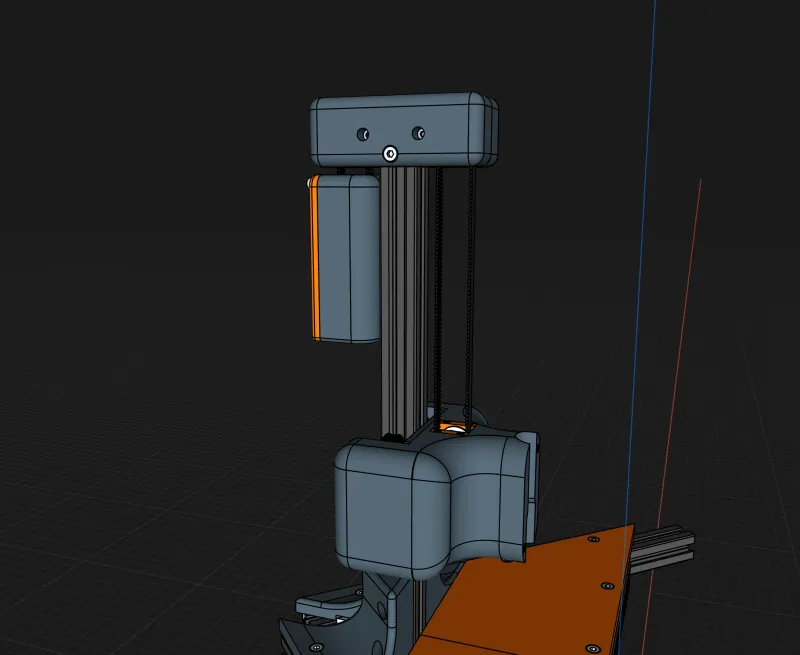This screenshot has height=655, width=800.
Task: Click the orange edge strip of the hanging box
Action: (x=314, y=258)
